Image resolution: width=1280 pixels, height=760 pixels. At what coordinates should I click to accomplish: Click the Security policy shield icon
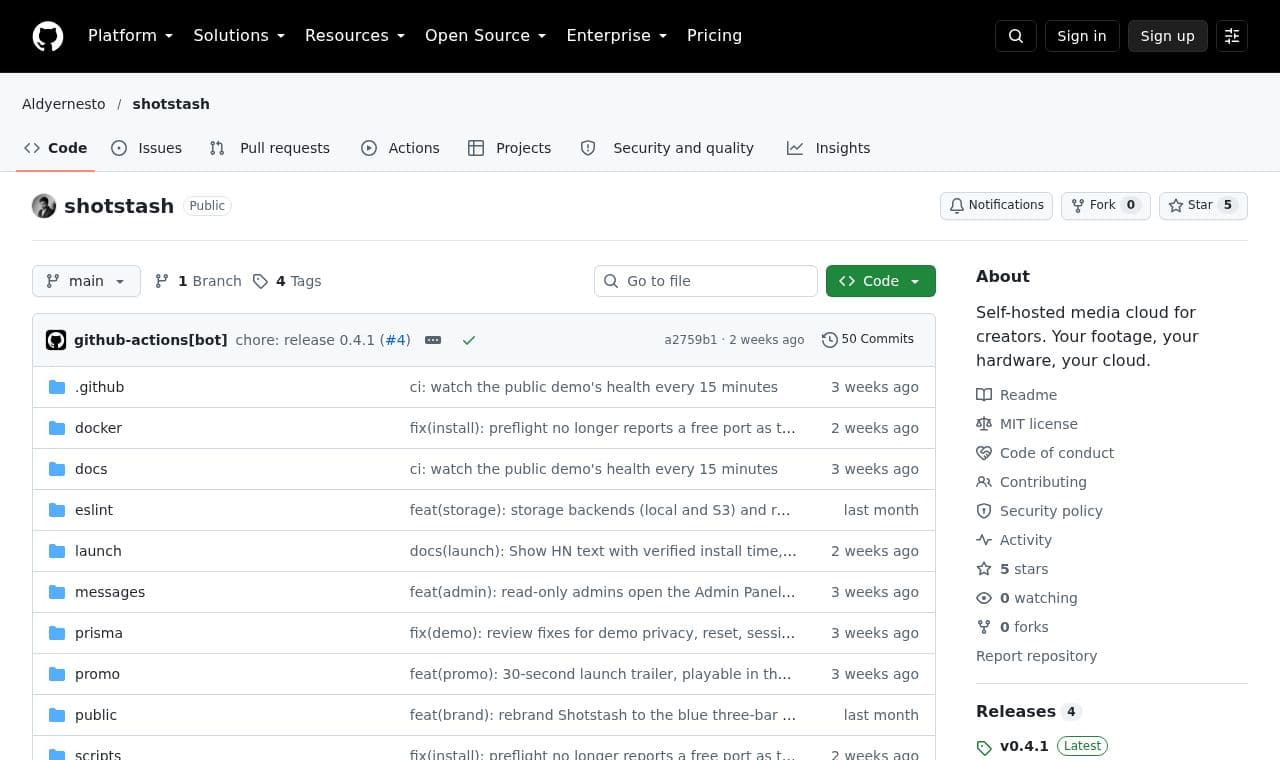point(984,511)
